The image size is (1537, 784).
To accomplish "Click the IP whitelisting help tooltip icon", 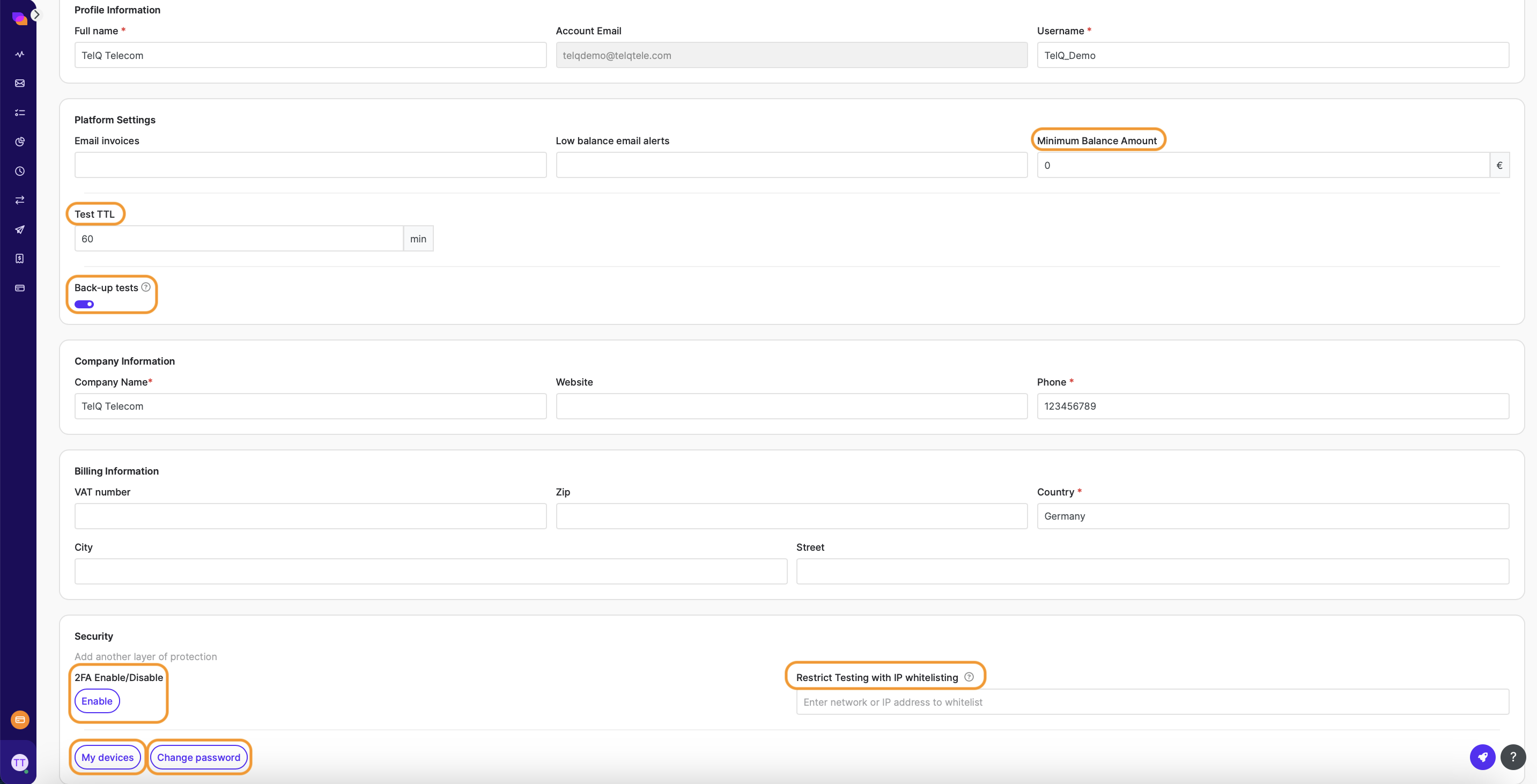I will point(969,677).
